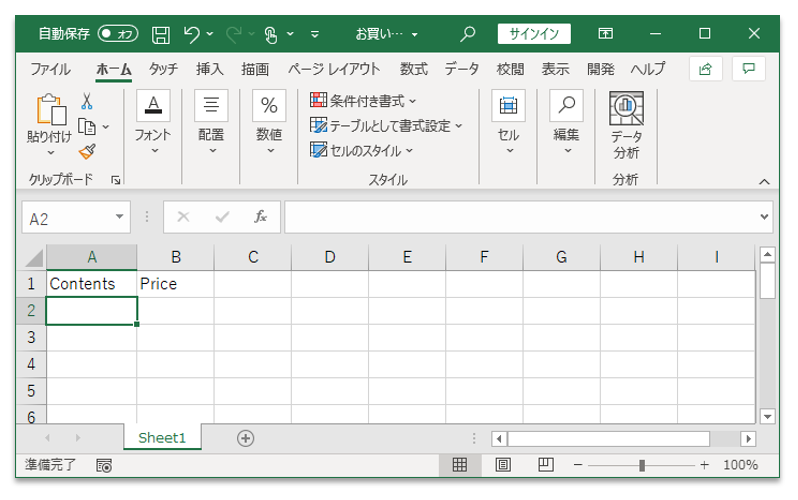Click the Save floppy disk icon
Image resolution: width=798 pixels, height=500 pixels.
point(161,35)
